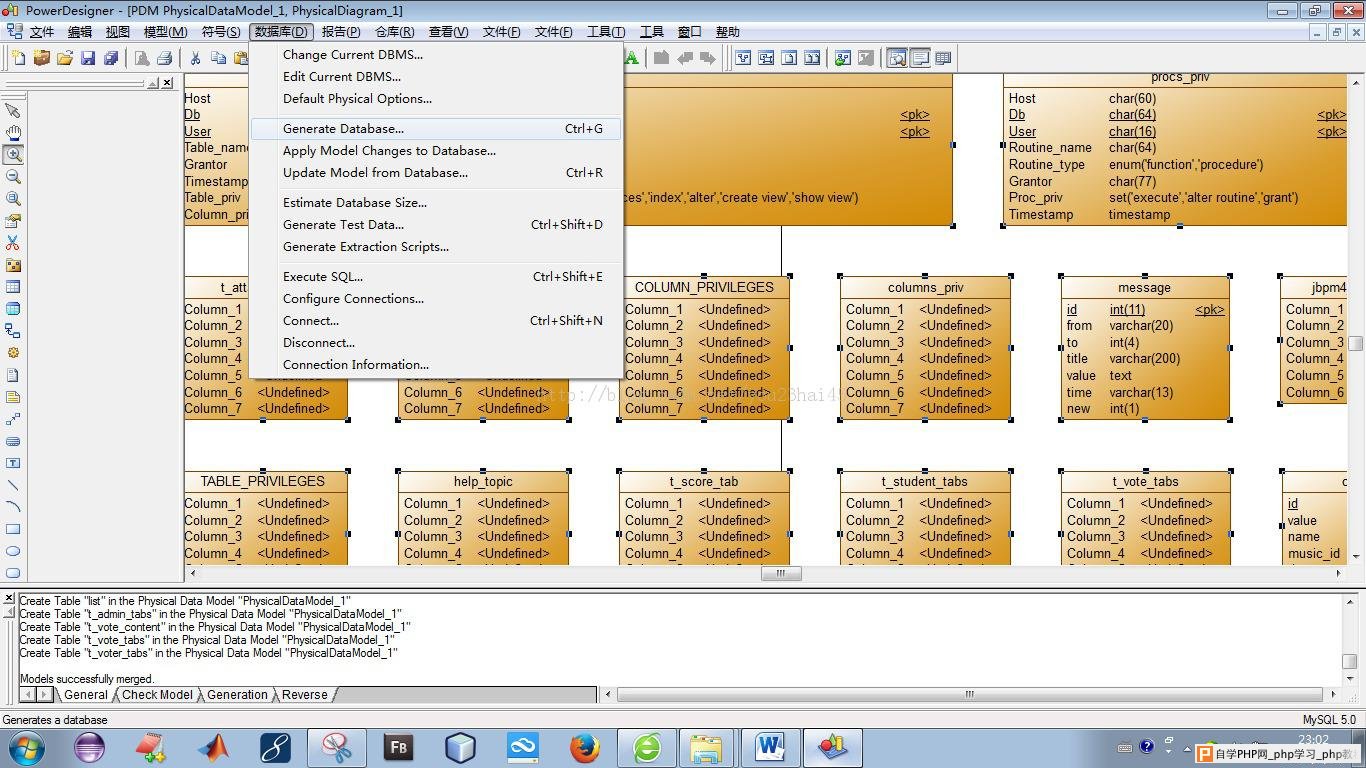The width and height of the screenshot is (1366, 768).
Task: Click the t_score_tab table header
Action: 704,481
